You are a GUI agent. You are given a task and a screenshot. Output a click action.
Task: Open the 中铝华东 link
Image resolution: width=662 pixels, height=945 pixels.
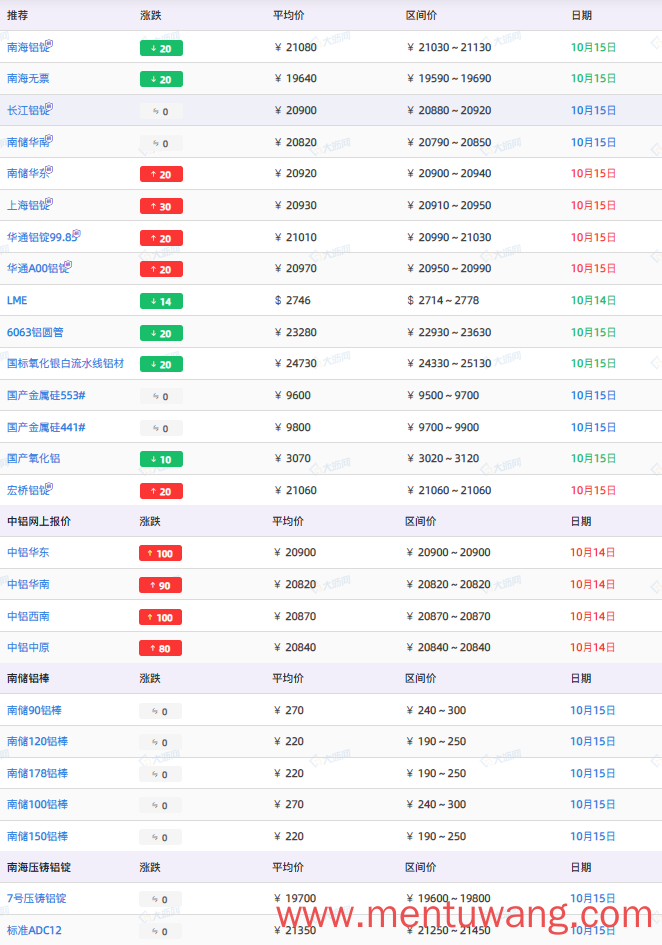28,552
